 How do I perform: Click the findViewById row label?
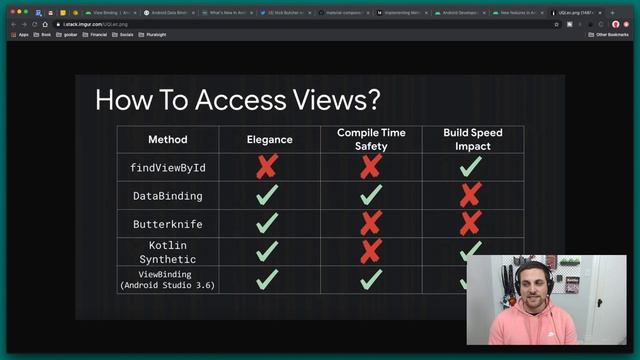tap(168, 168)
